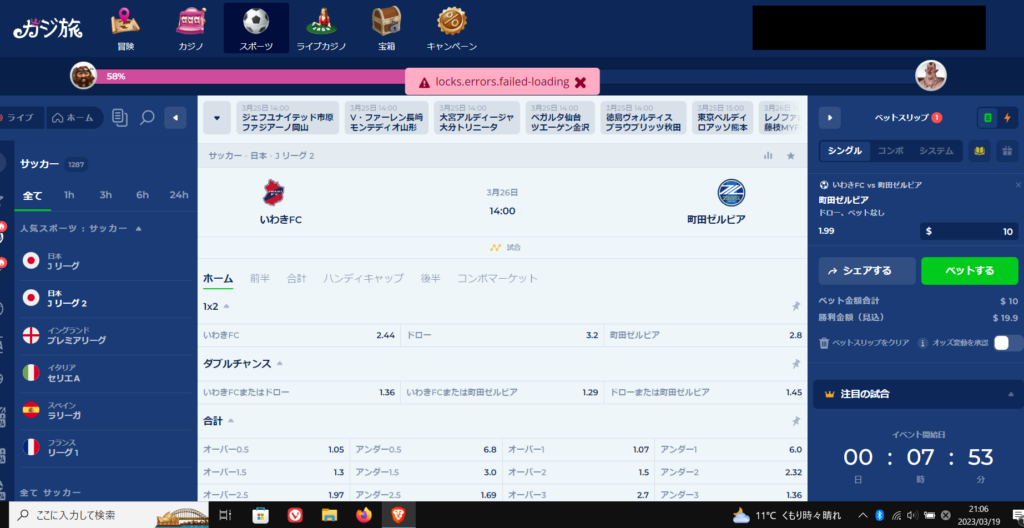
Task: Click the green ベットする button
Action: click(x=969, y=271)
